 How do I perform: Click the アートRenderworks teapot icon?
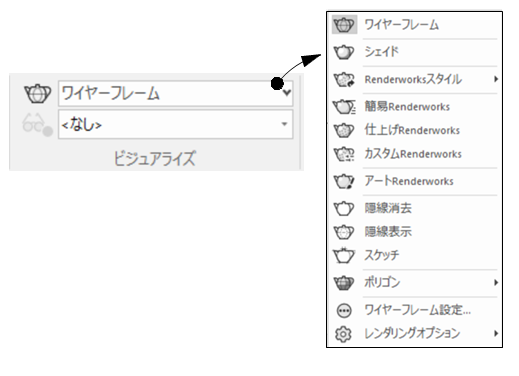point(344,181)
